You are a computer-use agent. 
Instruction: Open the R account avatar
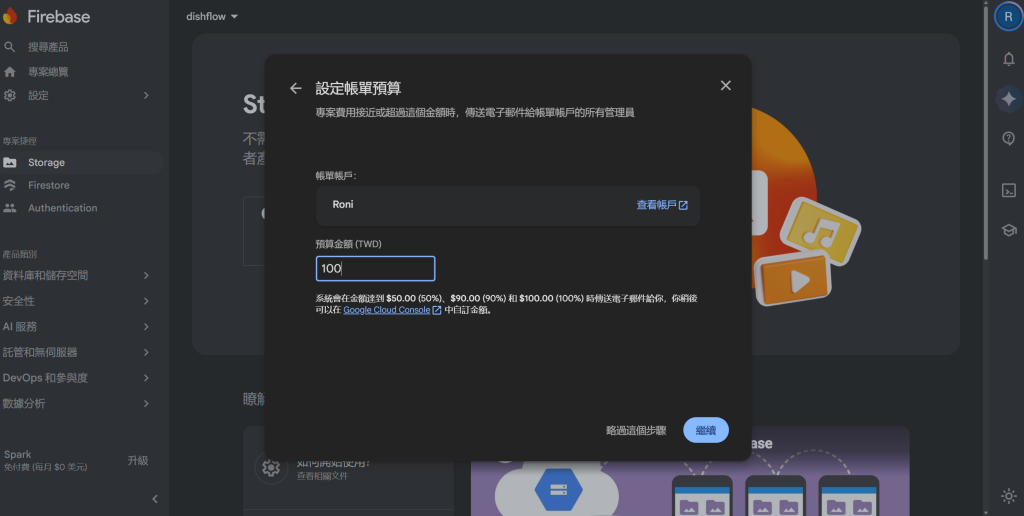tap(1009, 17)
